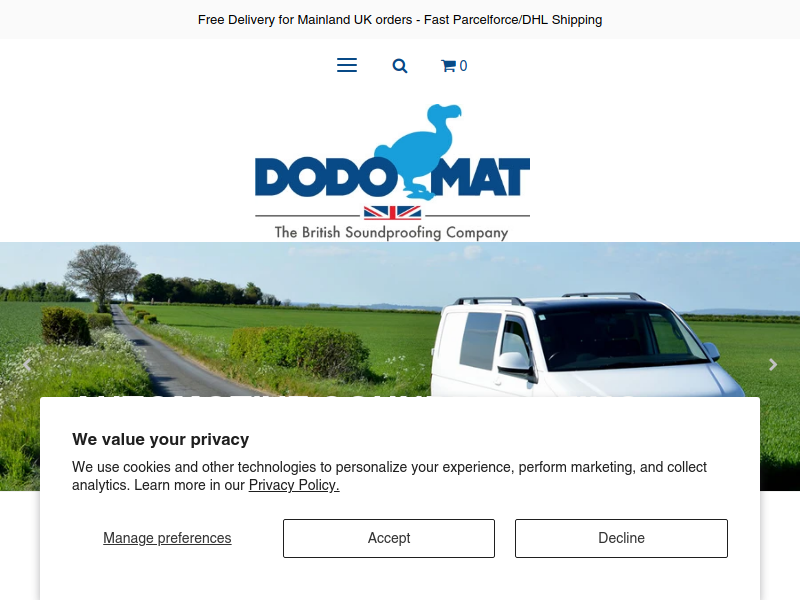Image resolution: width=800 pixels, height=600 pixels.
Task: Go to previous slide with left chevron
Action: point(27,364)
